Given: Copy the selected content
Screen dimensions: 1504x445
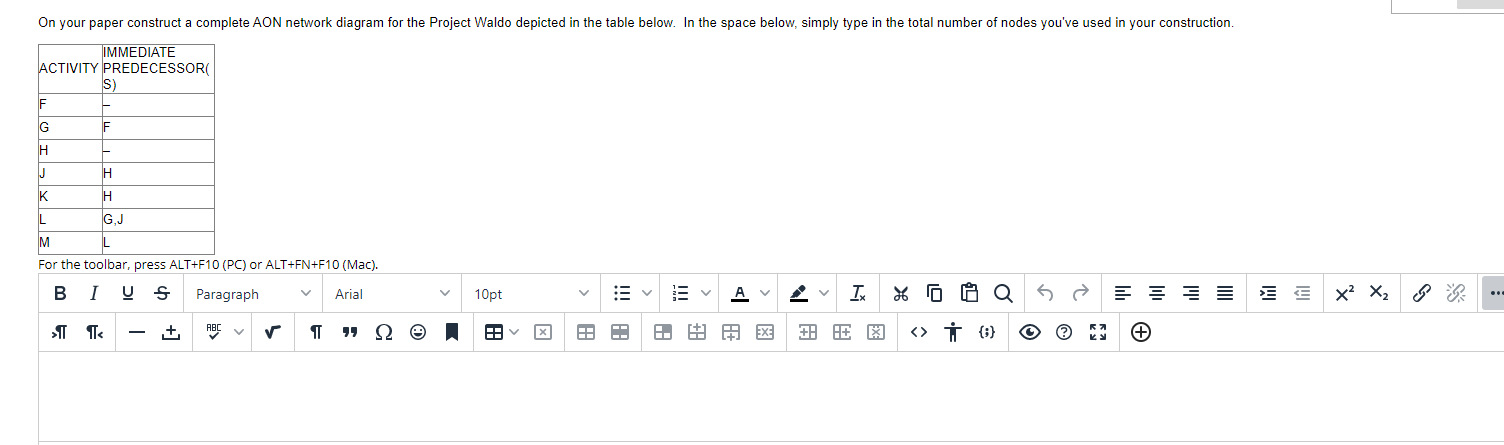Looking at the screenshot, I should pos(934,294).
